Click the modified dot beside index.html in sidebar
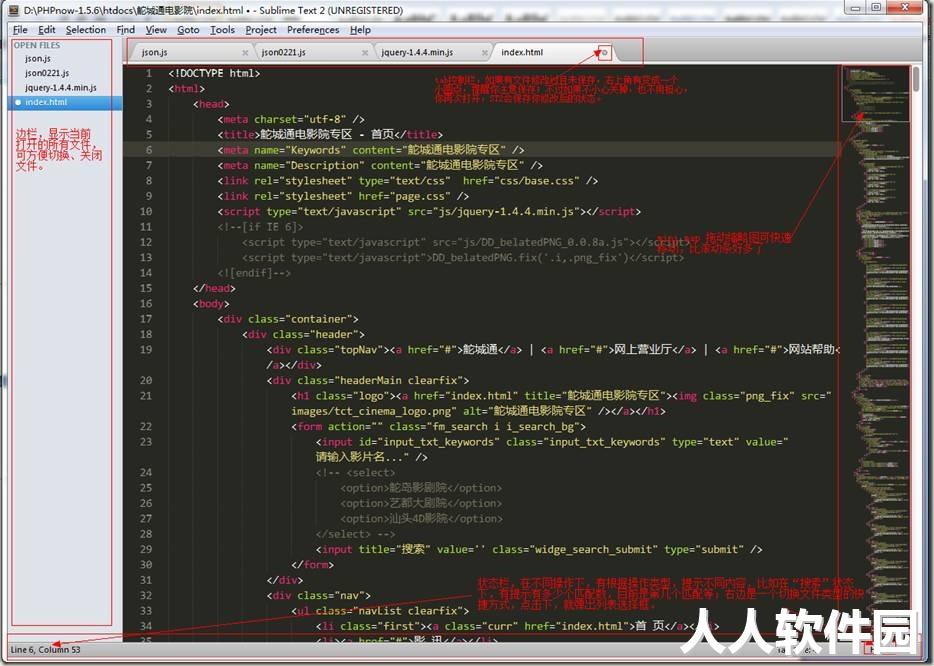Image resolution: width=934 pixels, height=666 pixels. click(18, 102)
